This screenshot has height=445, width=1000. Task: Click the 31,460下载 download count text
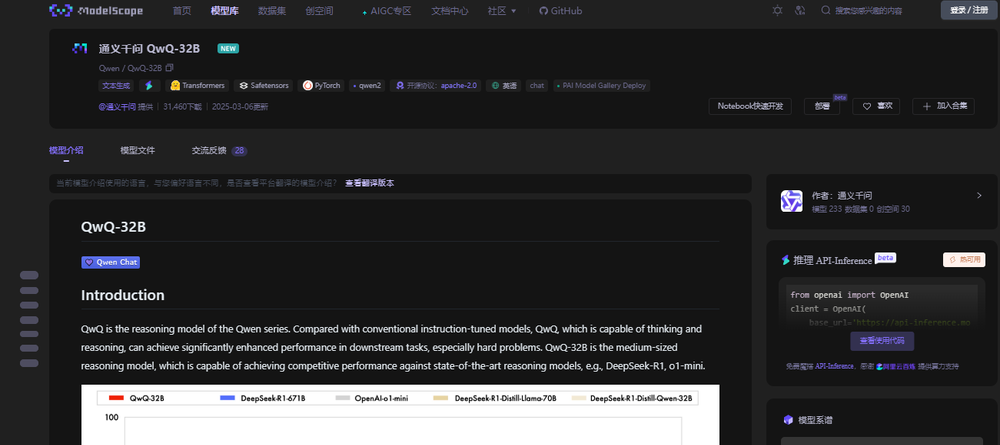pos(182,106)
